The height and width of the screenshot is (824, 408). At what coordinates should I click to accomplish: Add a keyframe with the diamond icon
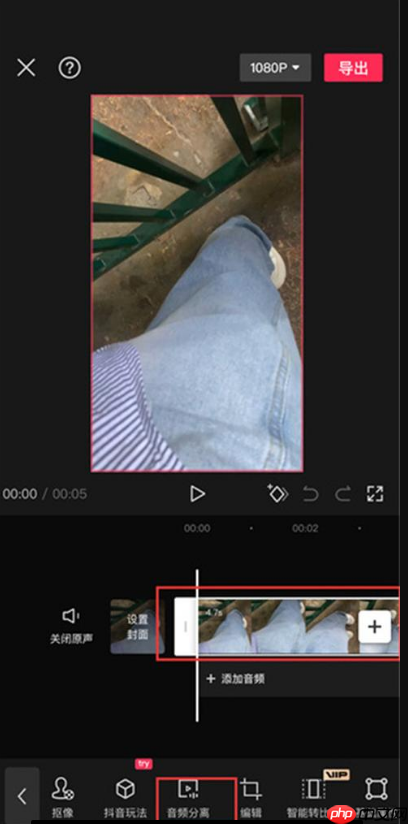tap(278, 493)
